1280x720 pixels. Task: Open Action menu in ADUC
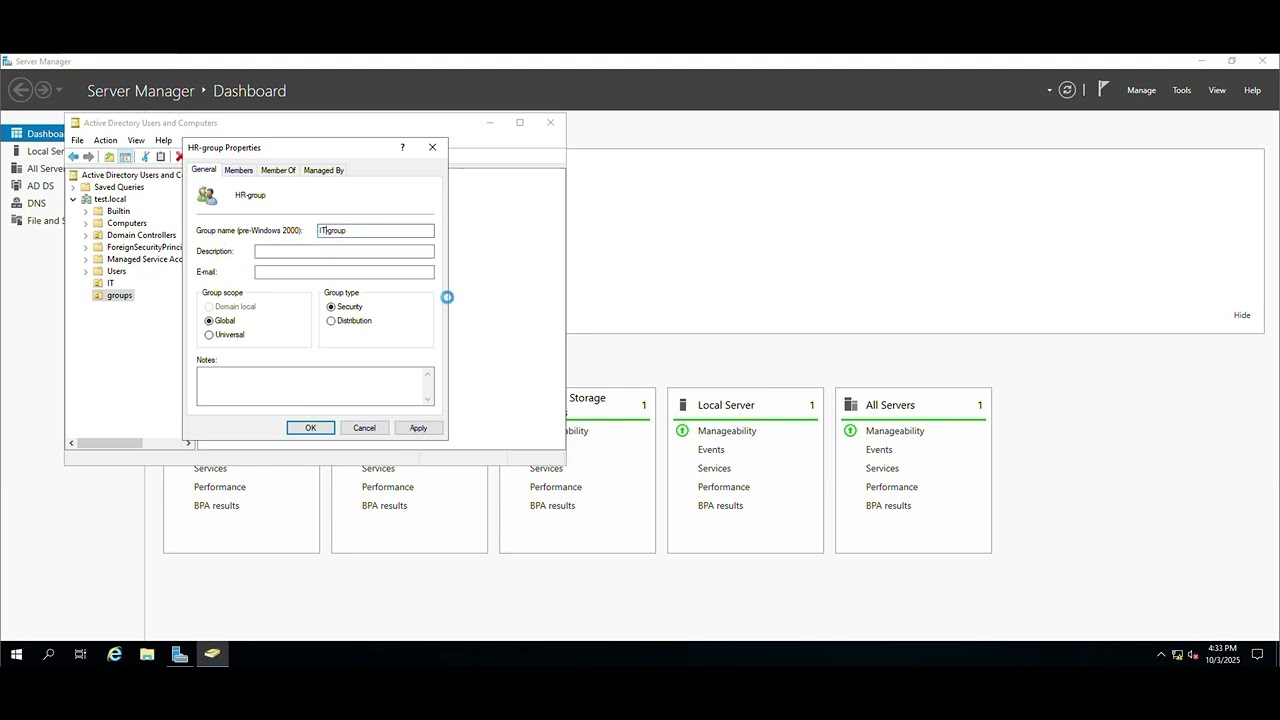105,140
